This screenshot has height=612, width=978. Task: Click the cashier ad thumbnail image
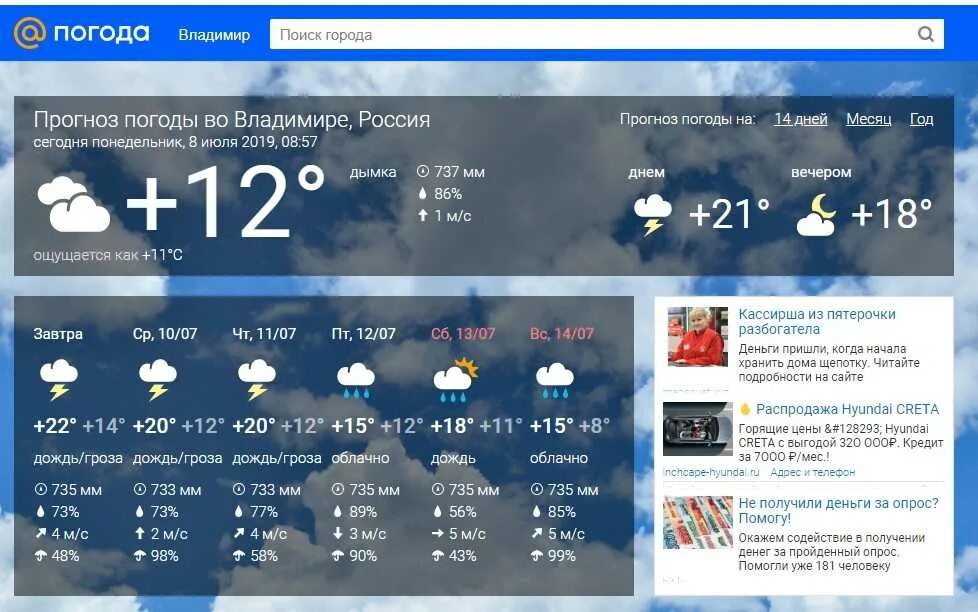697,336
